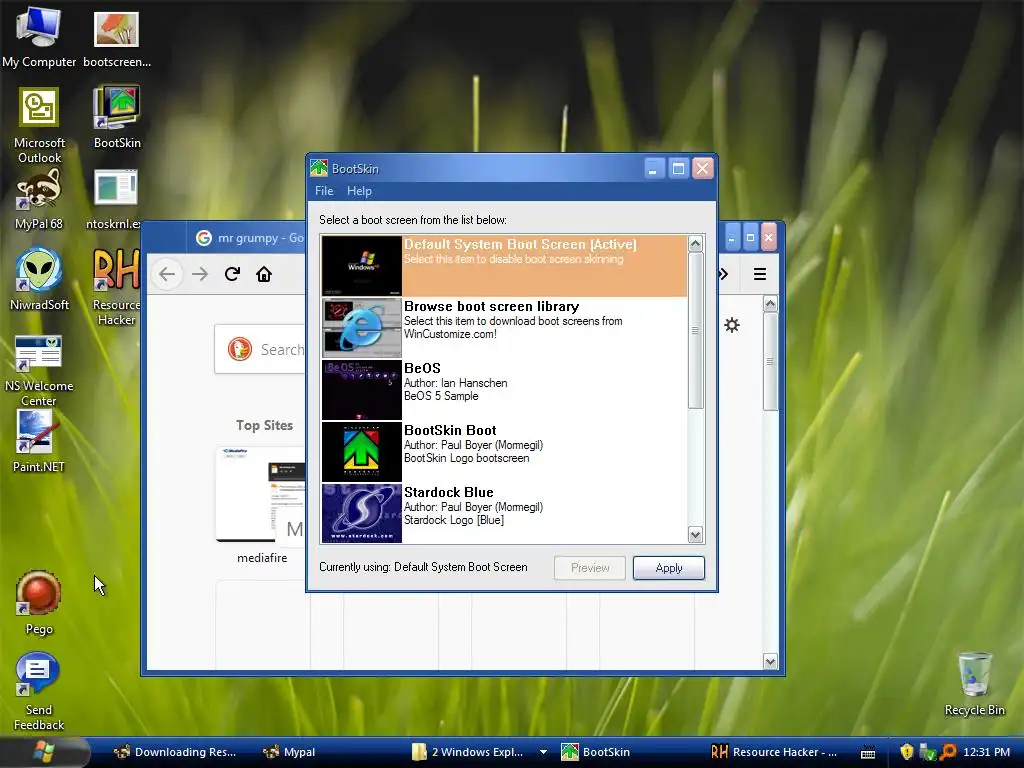Select Default System Boot Screen item
1024x768 pixels.
click(x=504, y=266)
